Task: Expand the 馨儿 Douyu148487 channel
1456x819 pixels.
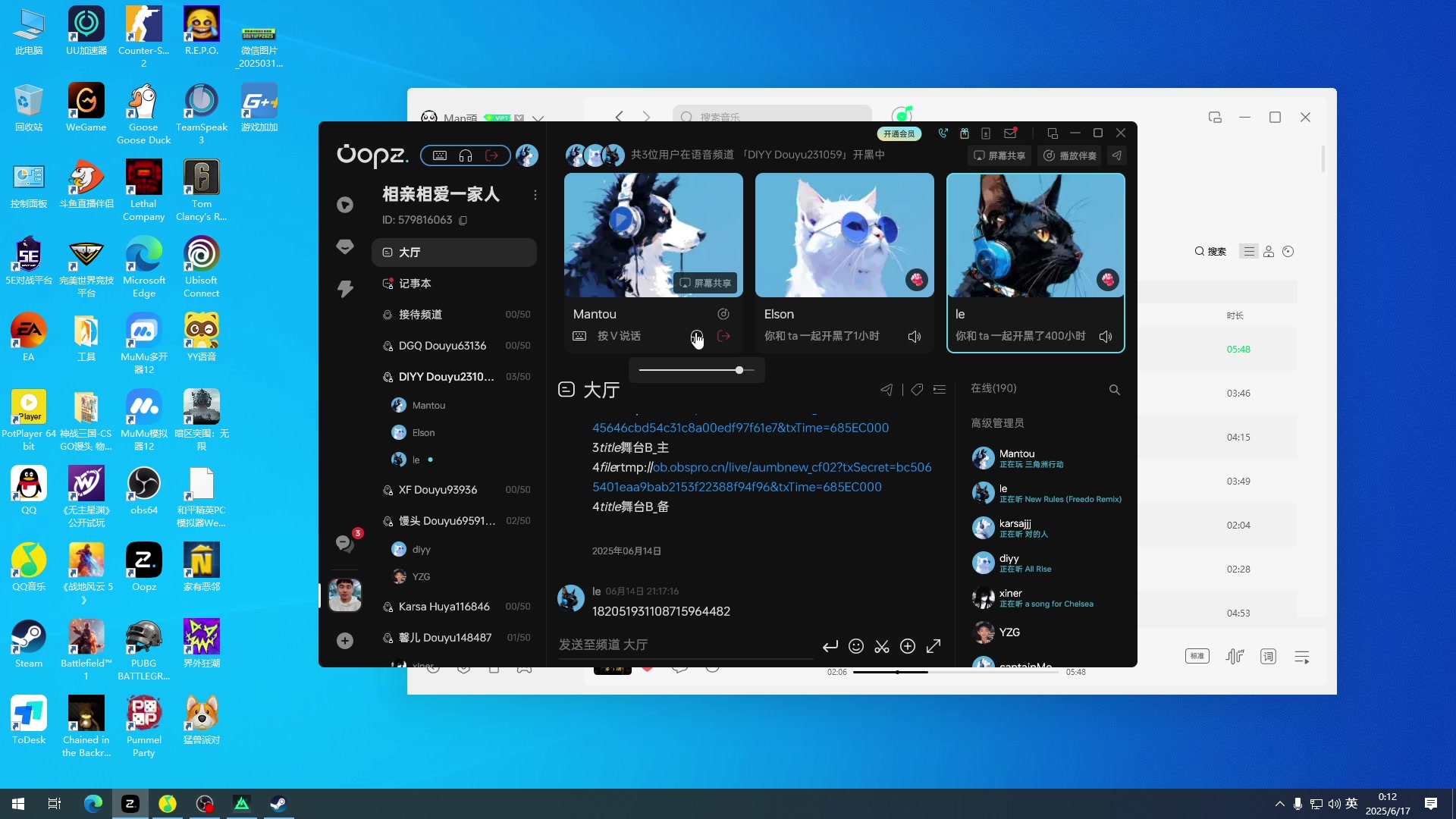Action: 454,638
